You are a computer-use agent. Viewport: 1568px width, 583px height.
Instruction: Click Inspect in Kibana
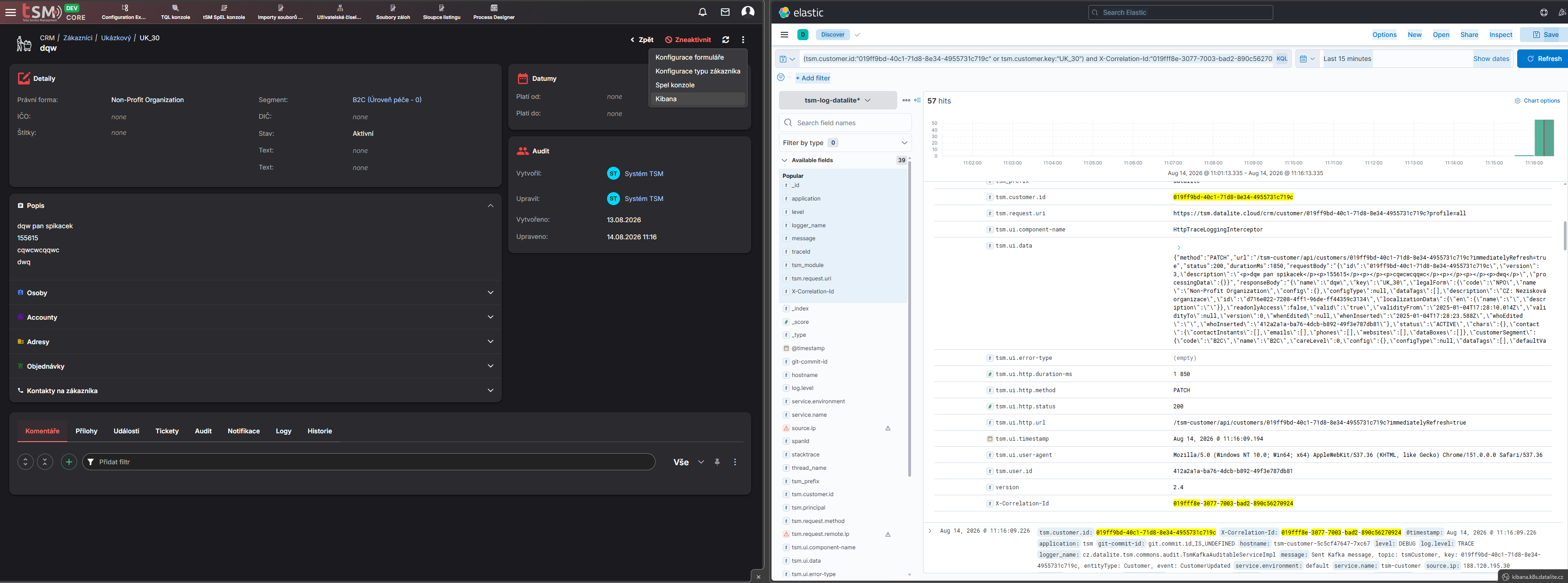(x=1501, y=35)
